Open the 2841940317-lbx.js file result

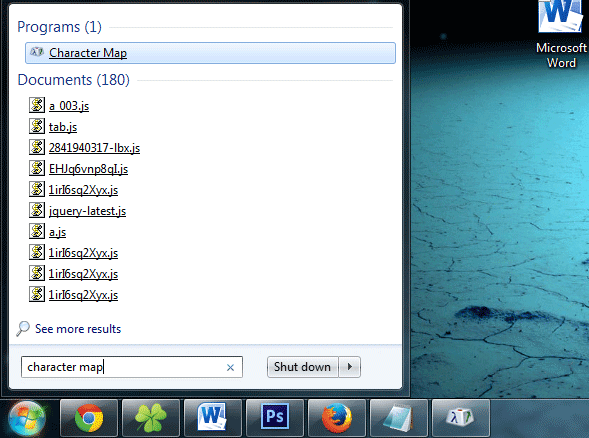tap(94, 148)
